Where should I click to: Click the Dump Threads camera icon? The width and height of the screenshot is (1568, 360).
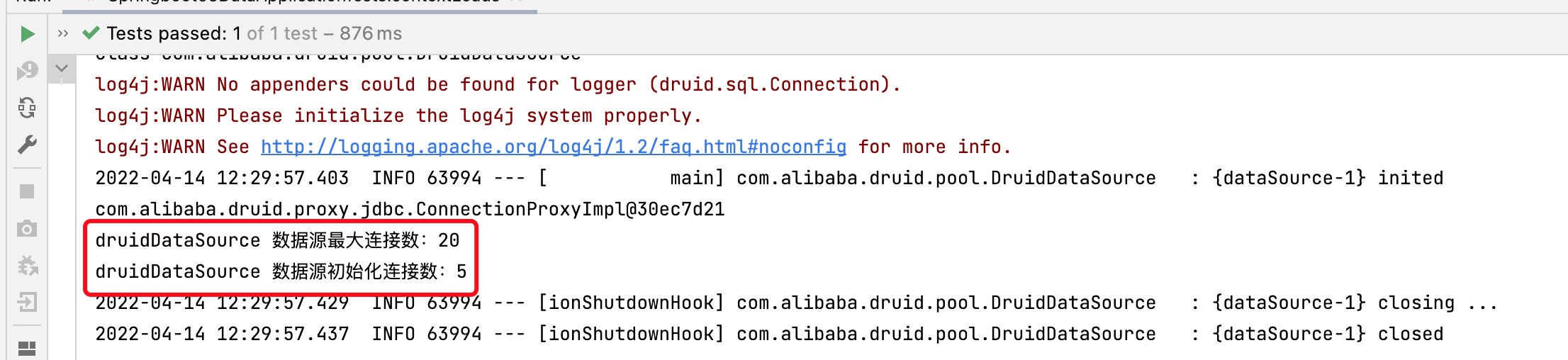click(27, 229)
